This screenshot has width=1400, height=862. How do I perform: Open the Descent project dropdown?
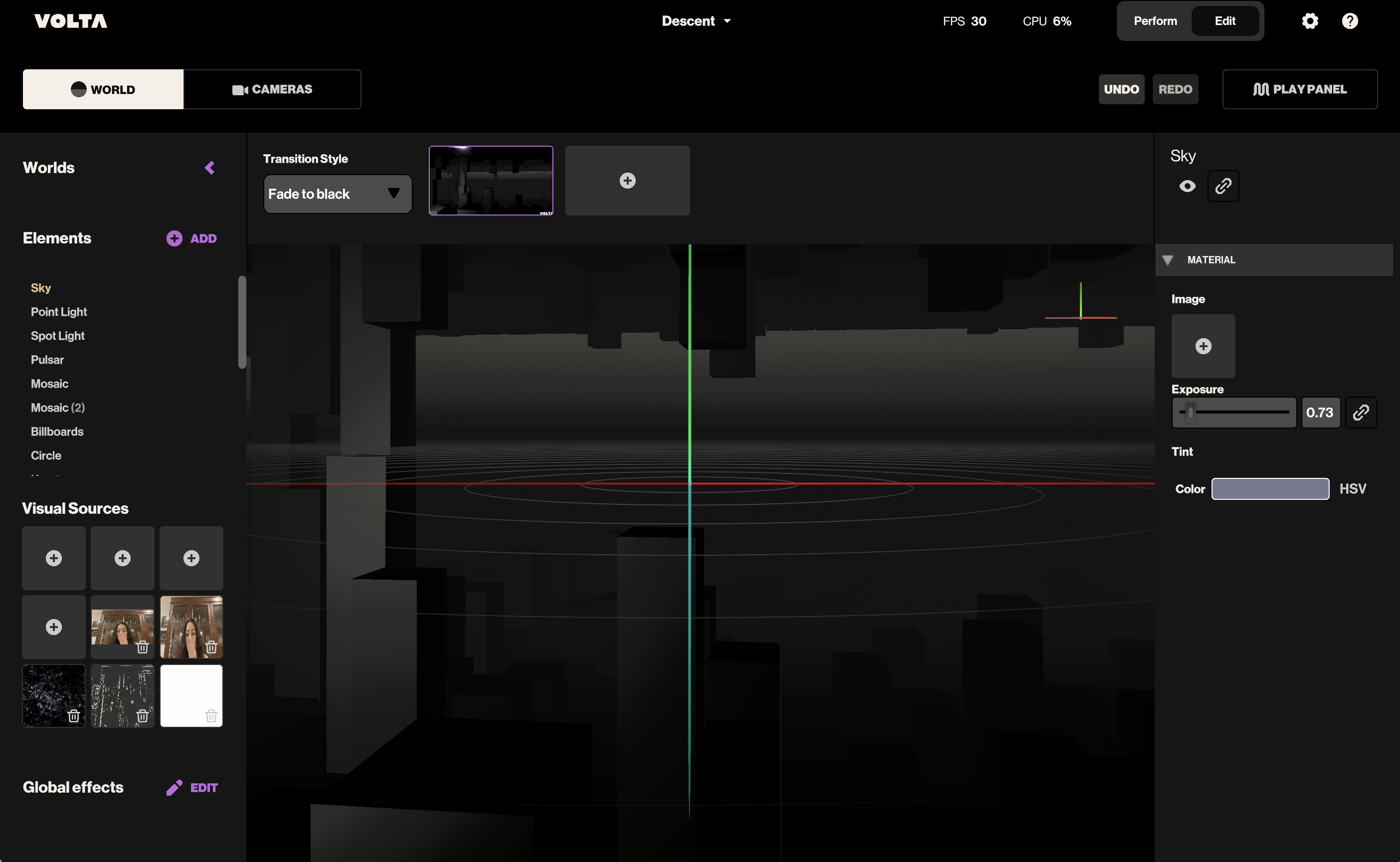click(x=696, y=21)
